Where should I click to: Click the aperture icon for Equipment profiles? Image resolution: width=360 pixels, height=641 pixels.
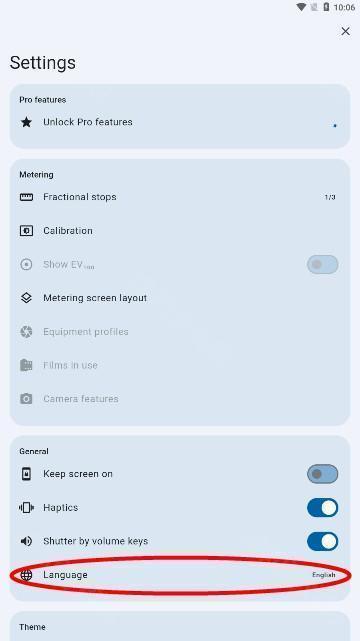(x=26, y=332)
